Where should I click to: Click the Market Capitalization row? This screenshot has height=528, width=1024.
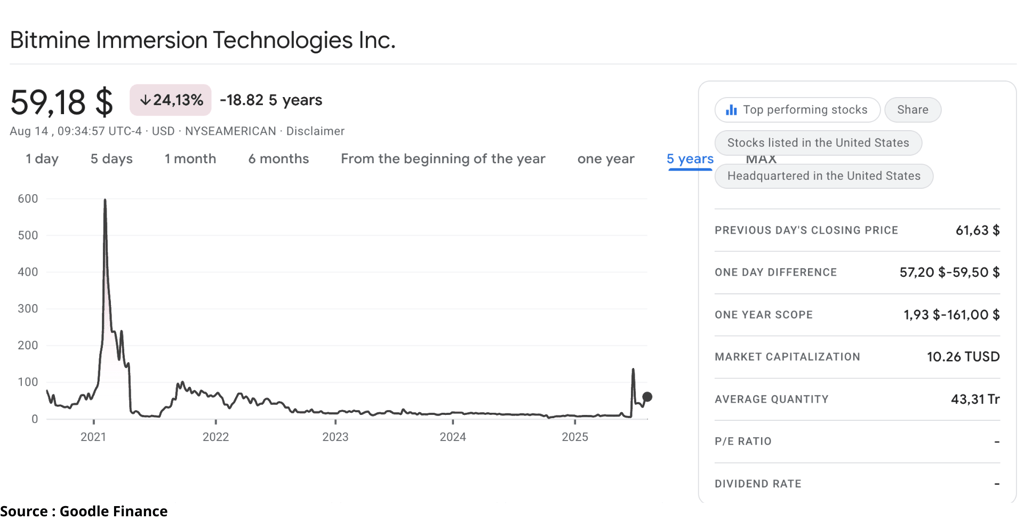(857, 357)
